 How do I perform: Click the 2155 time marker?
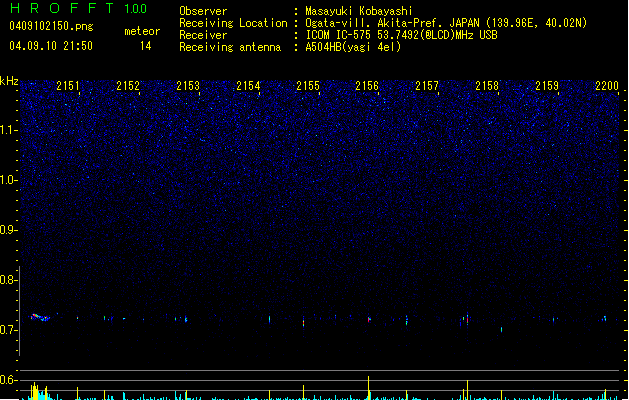tap(308, 85)
